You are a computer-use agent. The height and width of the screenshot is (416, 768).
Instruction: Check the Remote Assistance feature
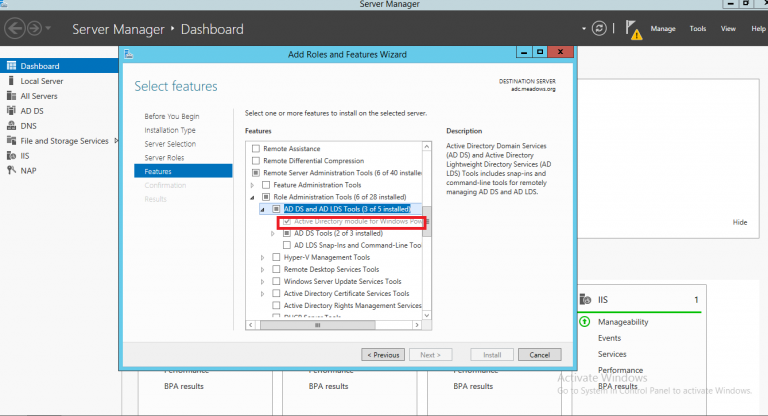click(256, 148)
